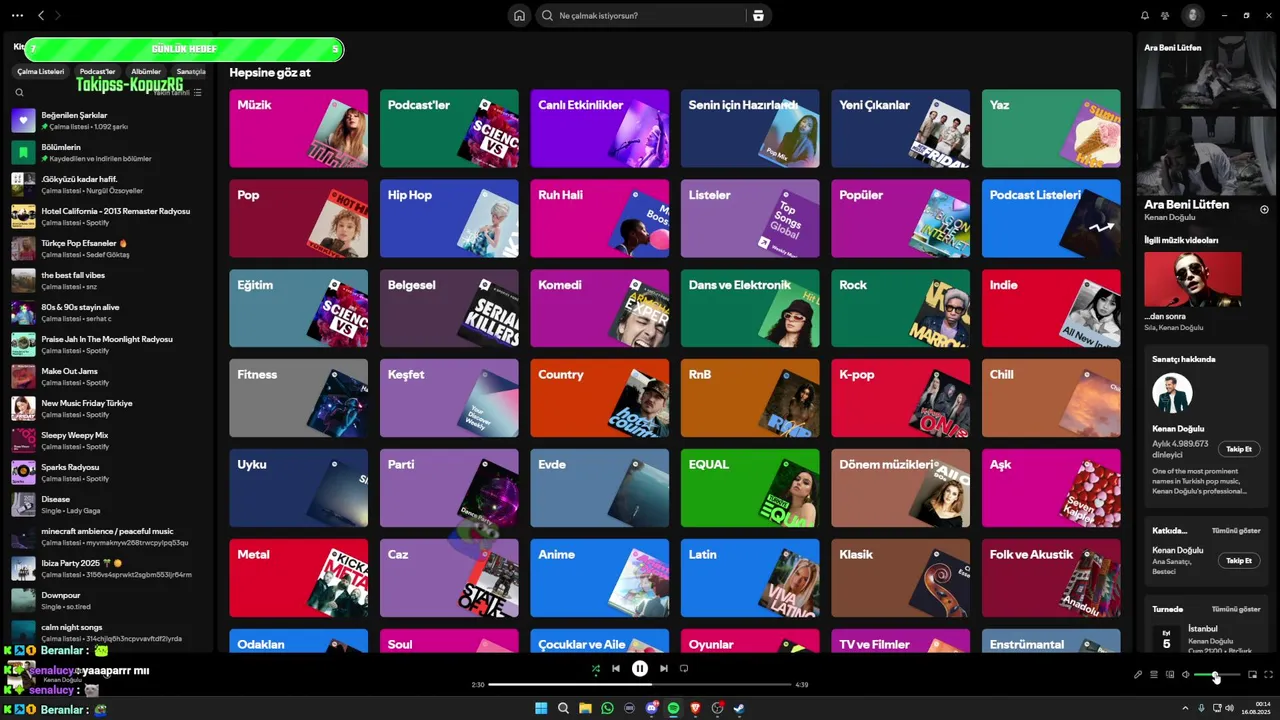Adjust the volume slider
1280x720 pixels.
click(1217, 675)
